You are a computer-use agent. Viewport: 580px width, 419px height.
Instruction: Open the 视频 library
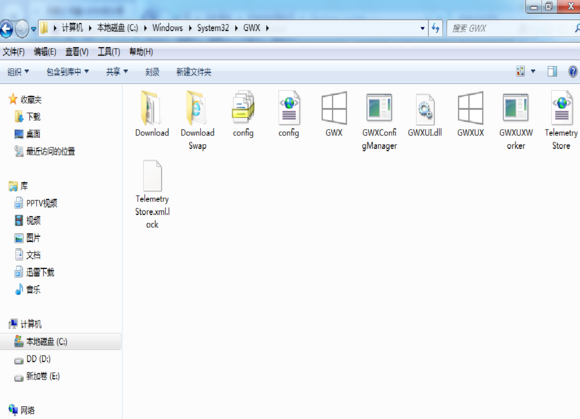point(33,220)
